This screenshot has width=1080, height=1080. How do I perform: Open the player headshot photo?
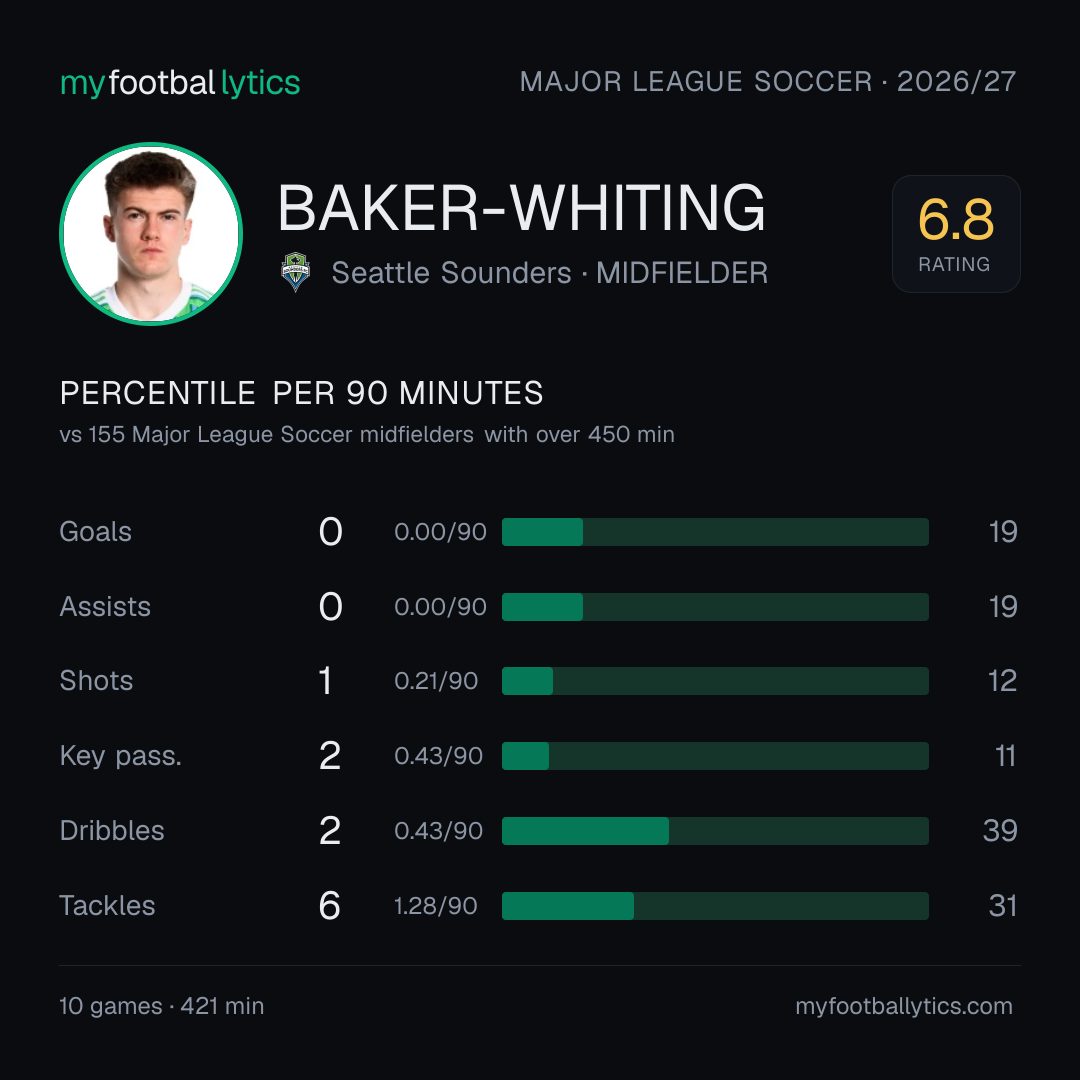(x=151, y=234)
